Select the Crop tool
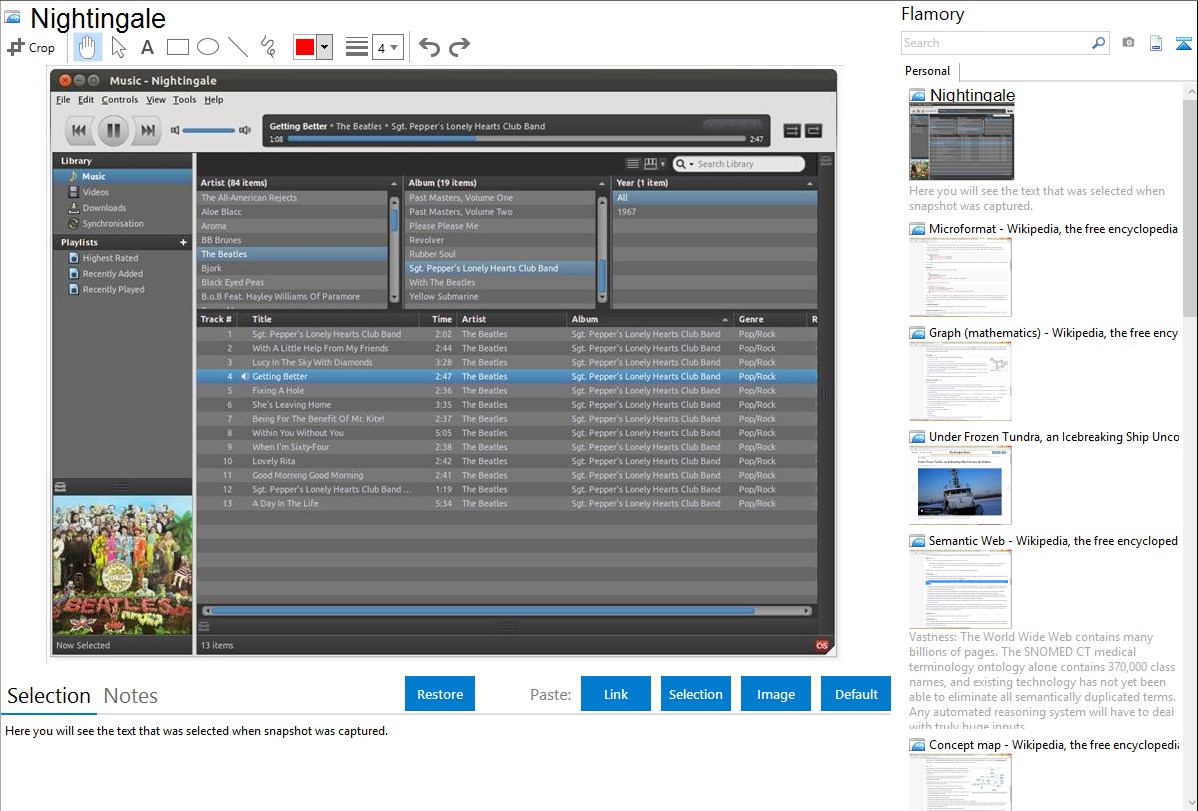This screenshot has height=811, width=1198. tap(31, 47)
